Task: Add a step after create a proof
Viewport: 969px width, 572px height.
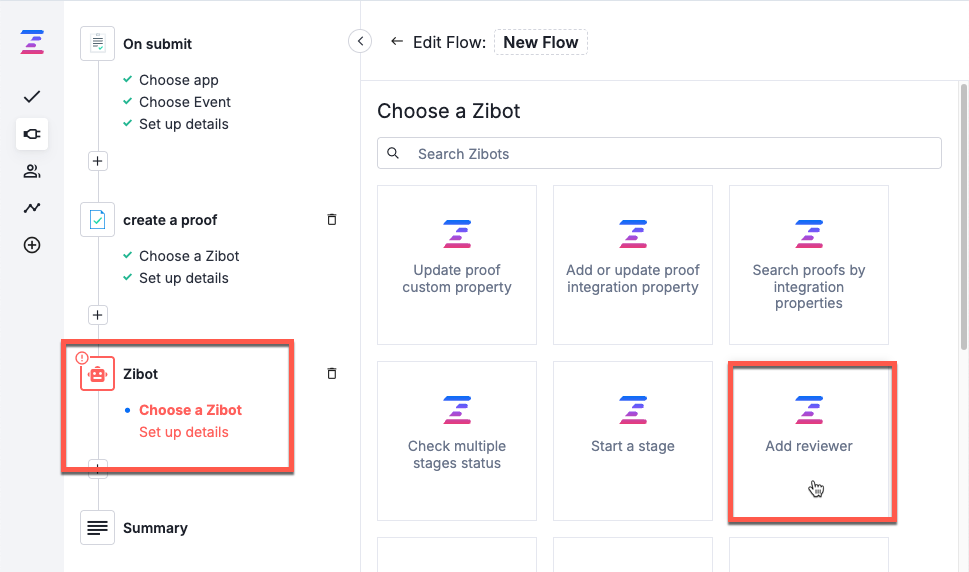Action: click(97, 315)
